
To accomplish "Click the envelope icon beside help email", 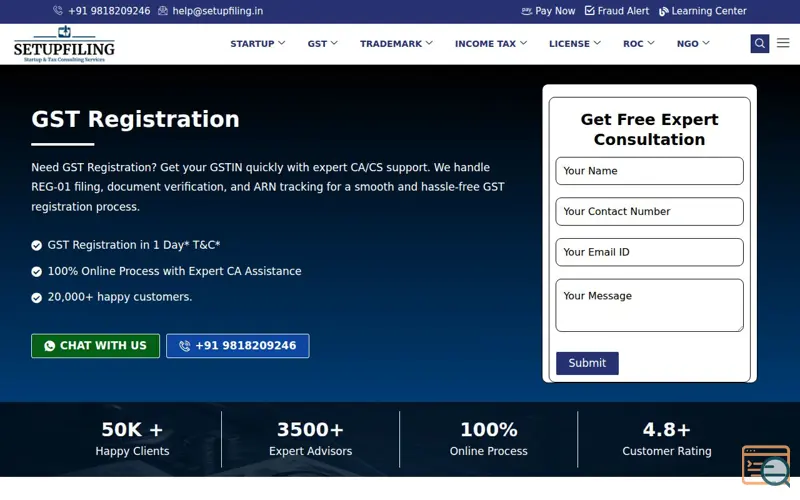I will [x=163, y=11].
